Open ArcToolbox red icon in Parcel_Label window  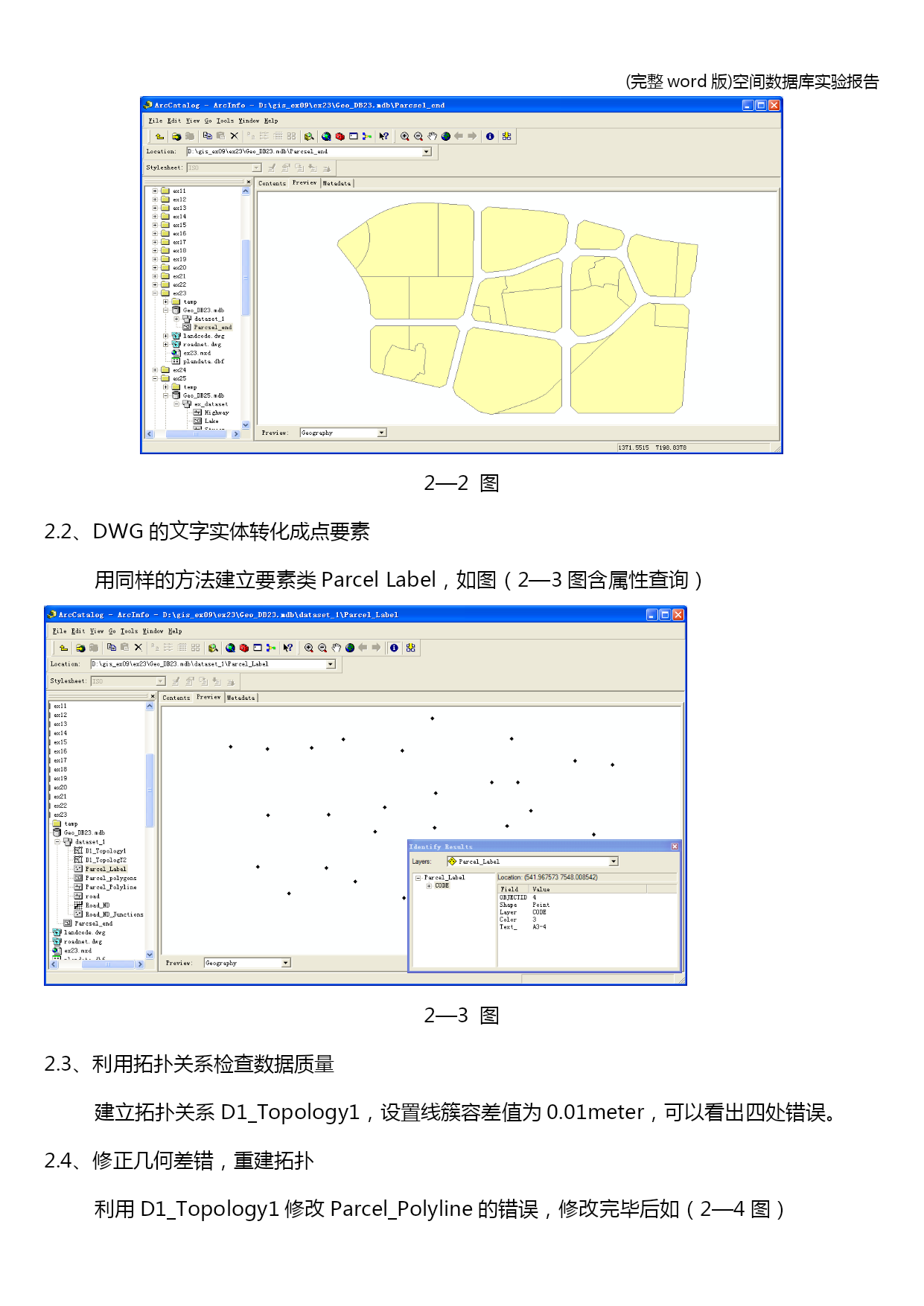(x=243, y=648)
